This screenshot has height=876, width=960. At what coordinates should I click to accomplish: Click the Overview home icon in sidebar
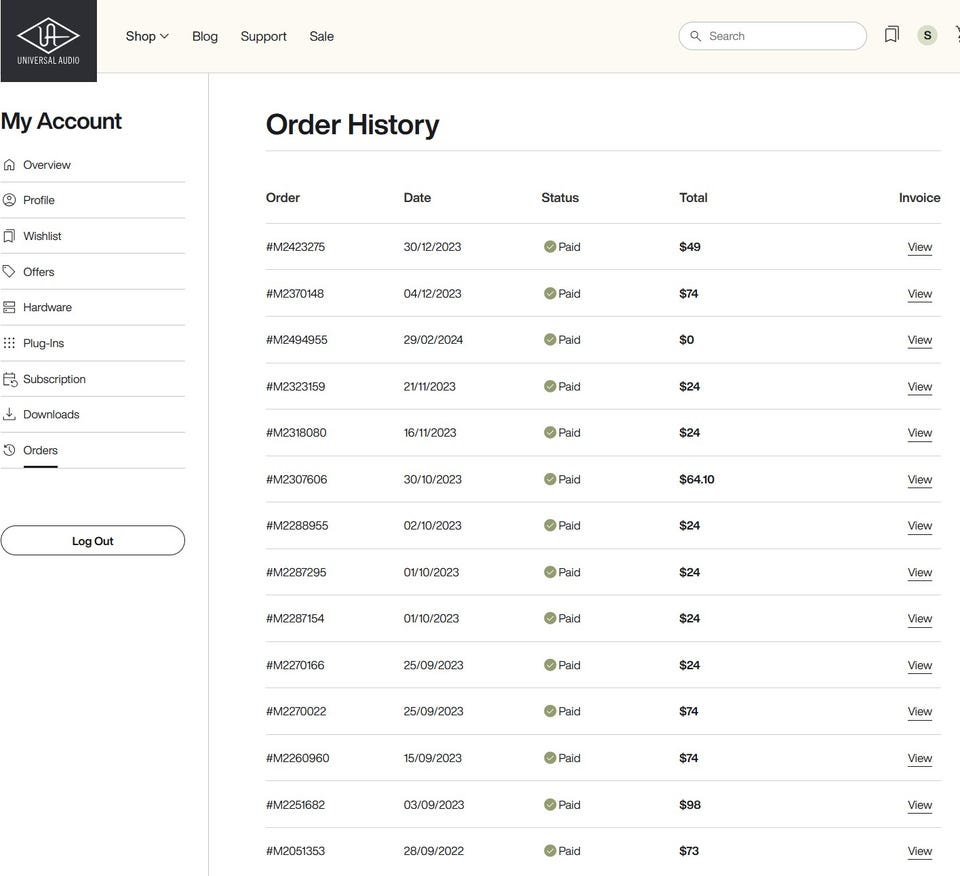click(x=10, y=165)
